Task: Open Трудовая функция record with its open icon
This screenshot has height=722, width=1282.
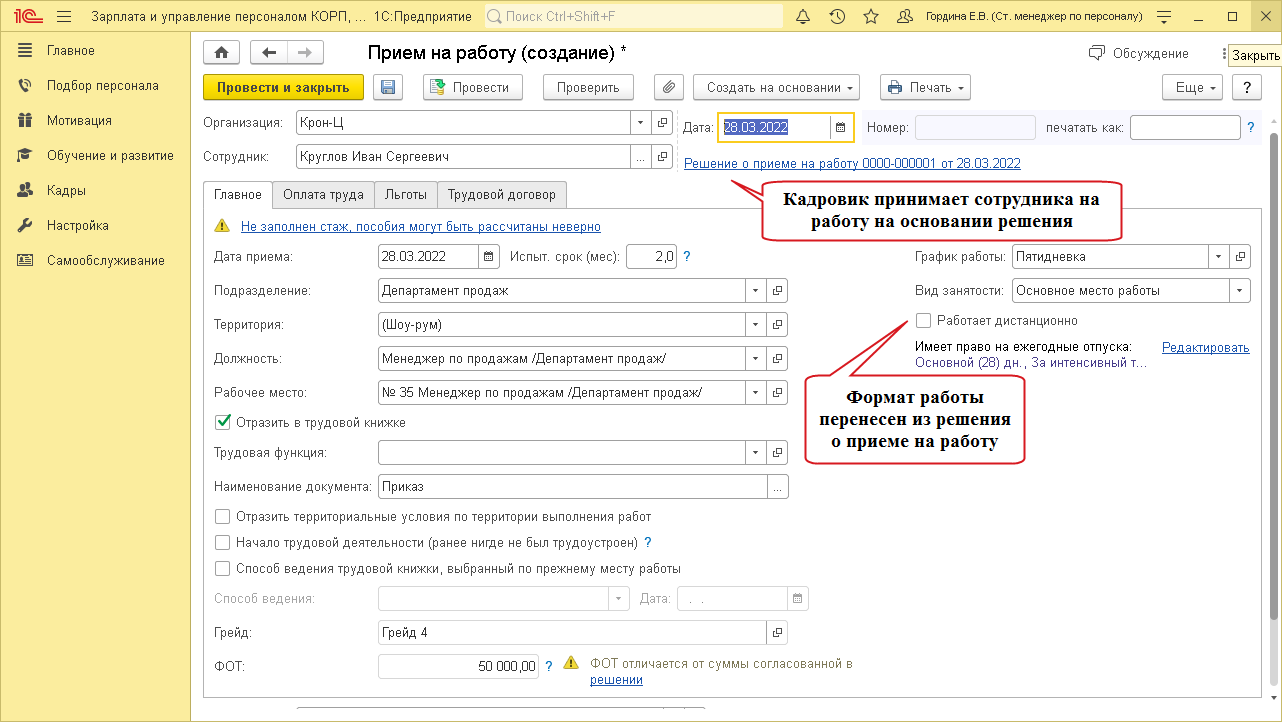Action: (x=778, y=453)
